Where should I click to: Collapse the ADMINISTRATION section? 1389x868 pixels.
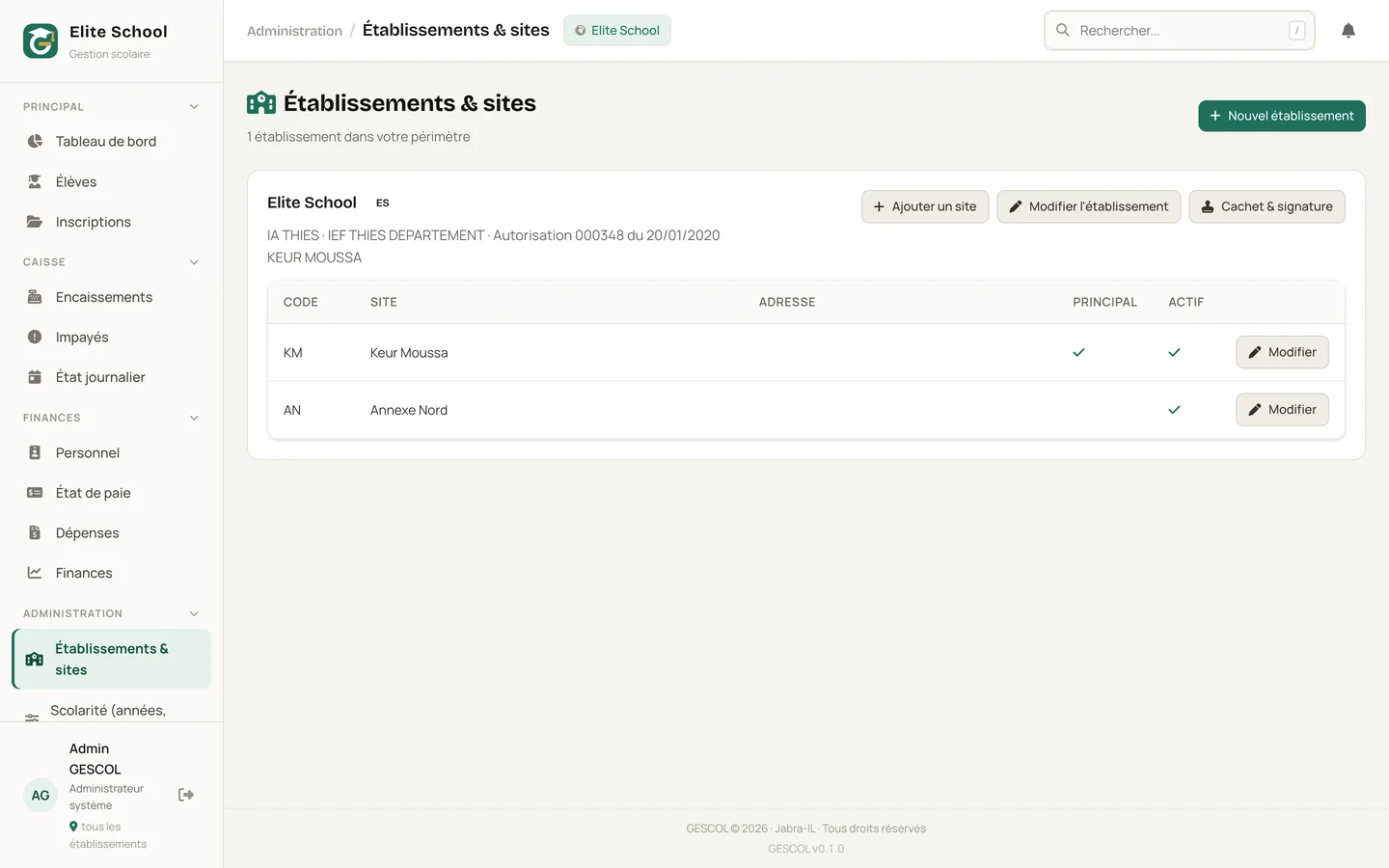coord(194,613)
